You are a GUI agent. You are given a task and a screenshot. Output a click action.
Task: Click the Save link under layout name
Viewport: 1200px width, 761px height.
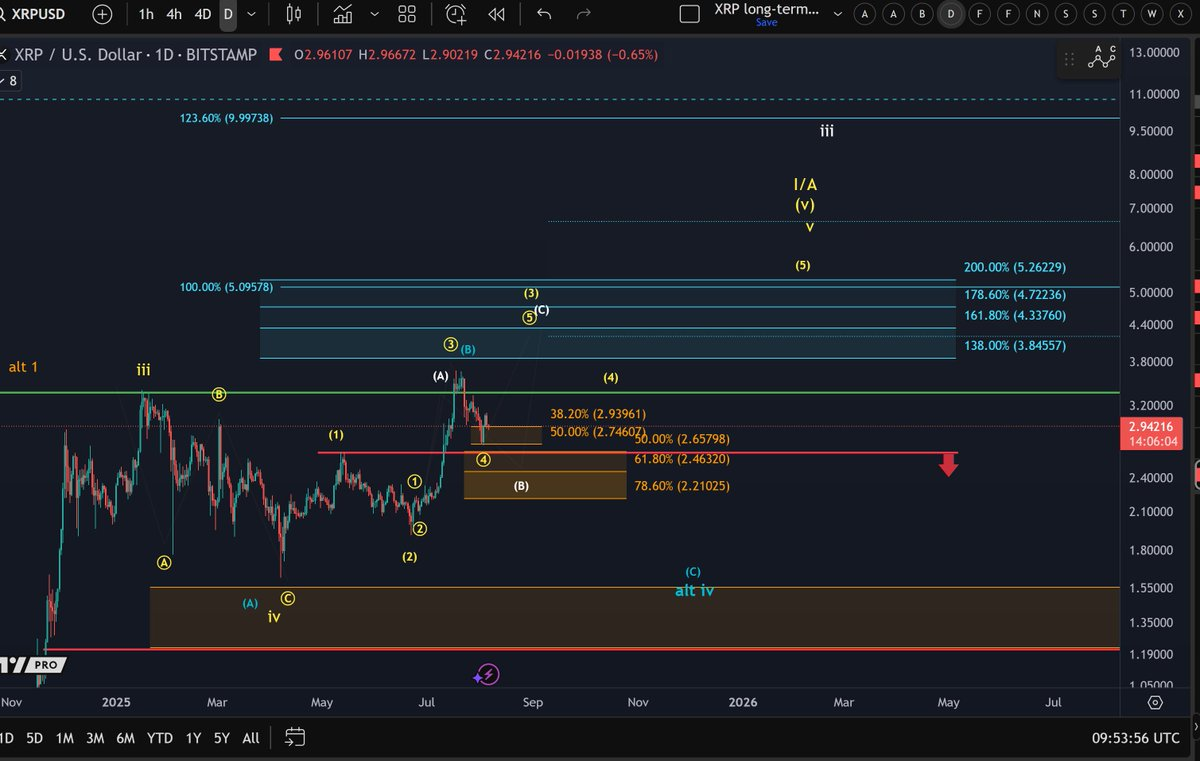(x=766, y=22)
